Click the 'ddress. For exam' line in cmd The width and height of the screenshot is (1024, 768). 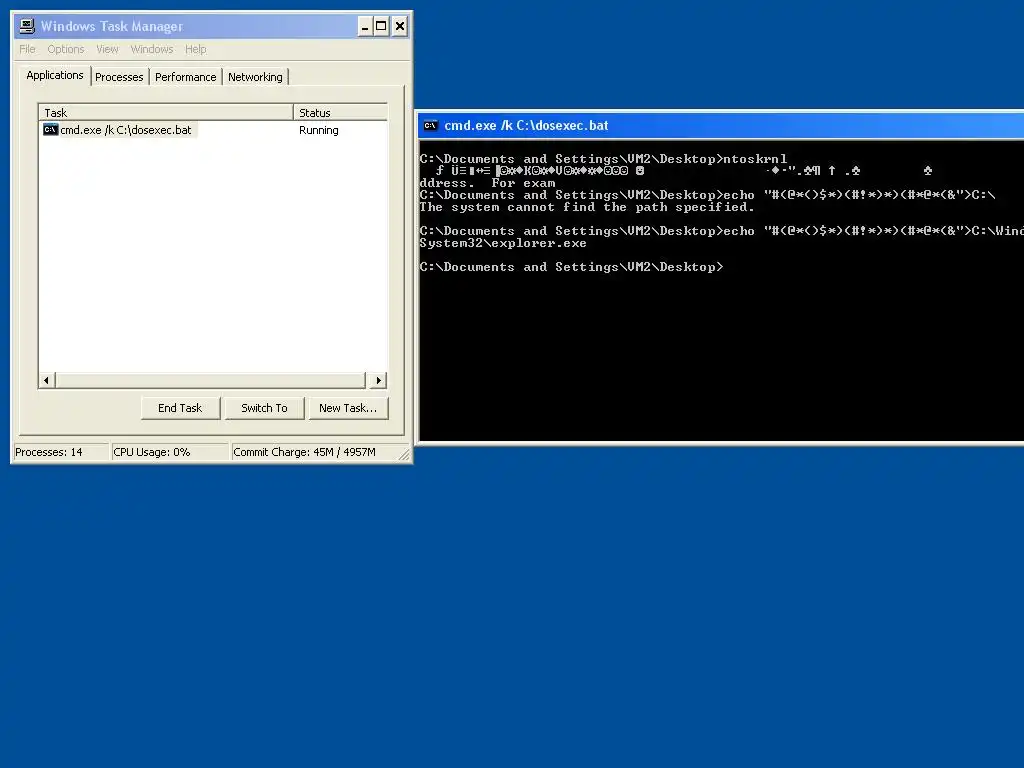tap(487, 183)
